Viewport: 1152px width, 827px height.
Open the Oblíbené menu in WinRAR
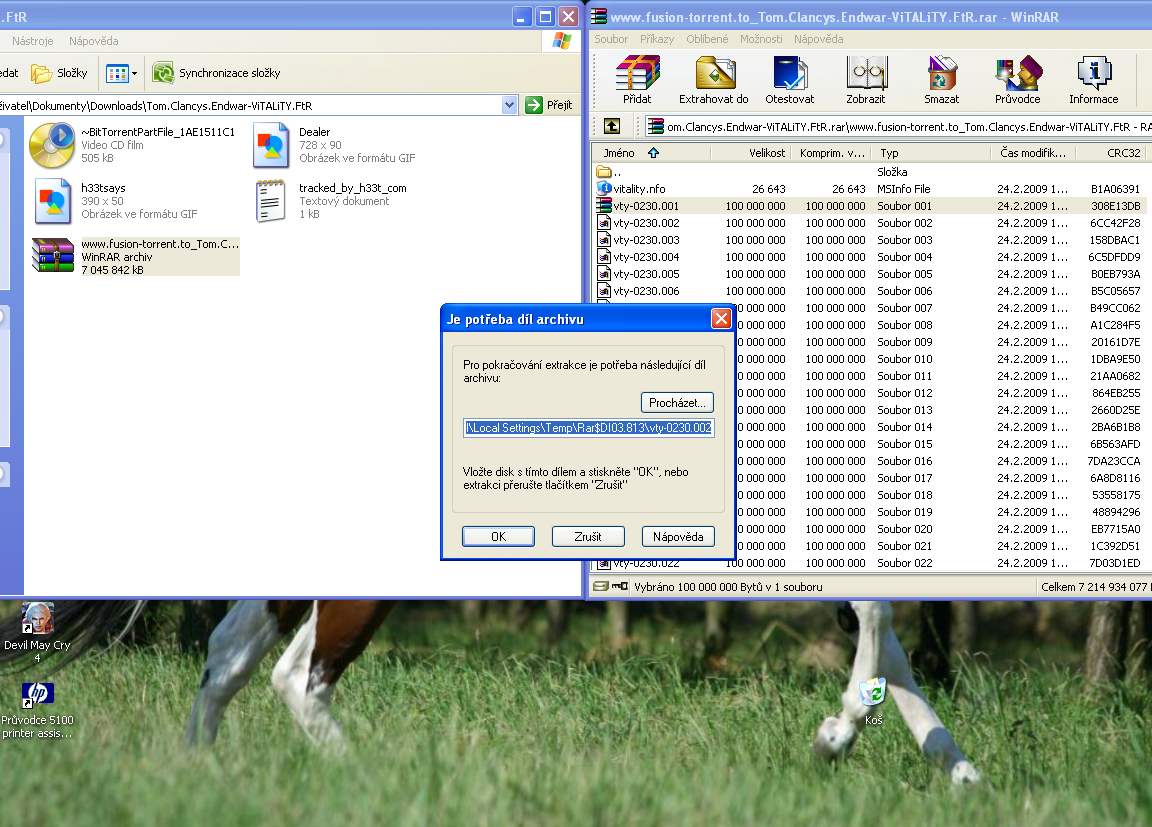[707, 39]
